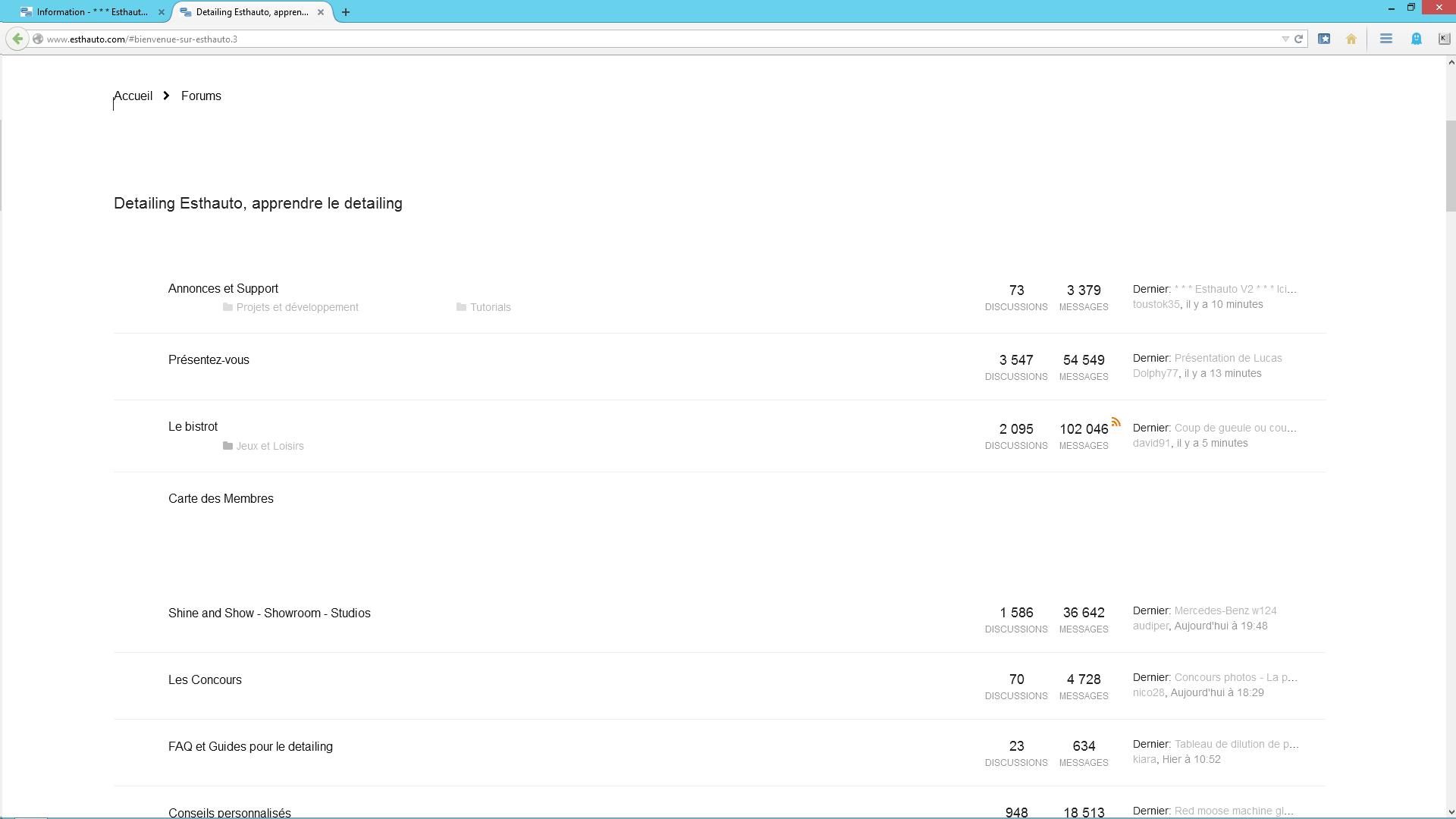This screenshot has width=1456, height=819.
Task: Open the browser hamburger menu
Action: pyautogui.click(x=1386, y=39)
